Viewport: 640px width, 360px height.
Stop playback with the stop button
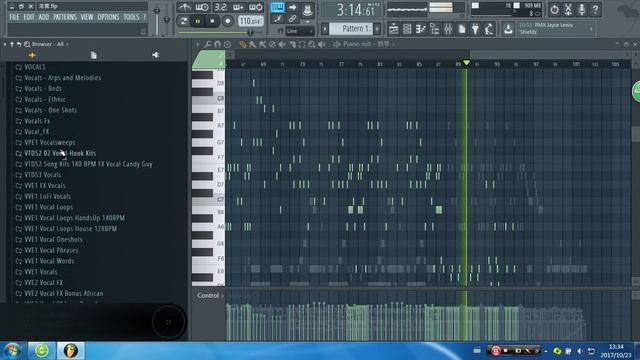click(x=212, y=21)
